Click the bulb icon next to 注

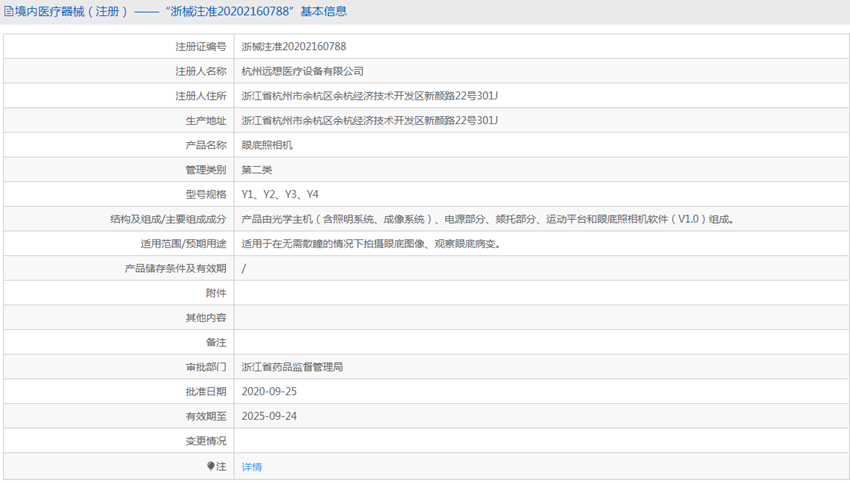click(x=211, y=466)
